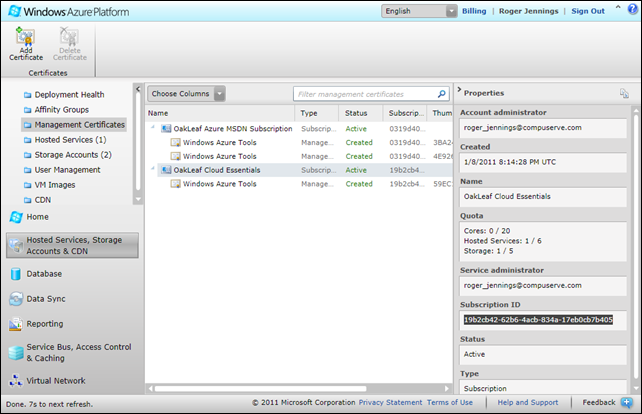This screenshot has height=414, width=642.
Task: Open User Management in the navigation
Action: coord(67,170)
